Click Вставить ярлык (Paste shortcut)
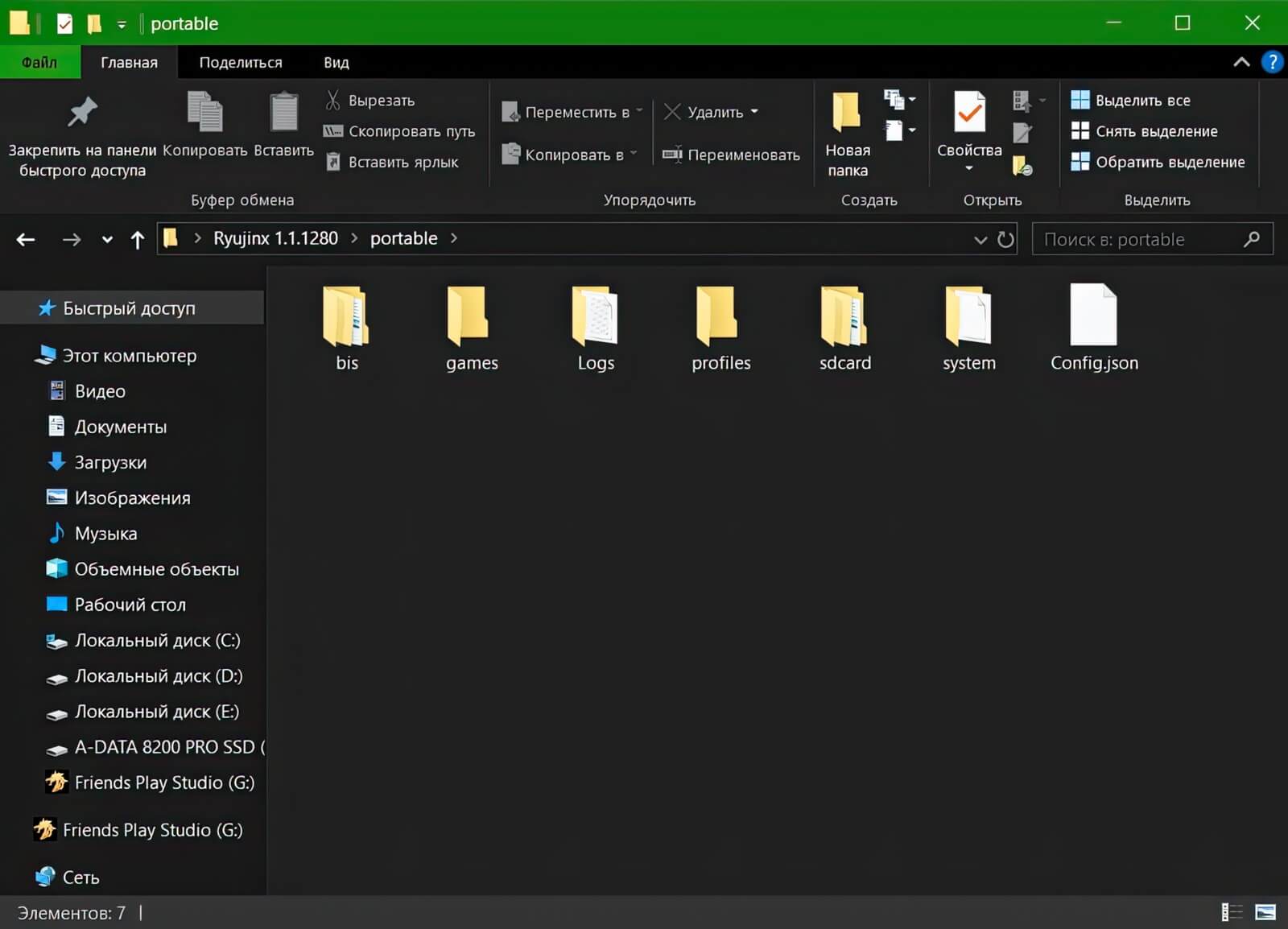Image resolution: width=1288 pixels, height=929 pixels. pos(392,162)
